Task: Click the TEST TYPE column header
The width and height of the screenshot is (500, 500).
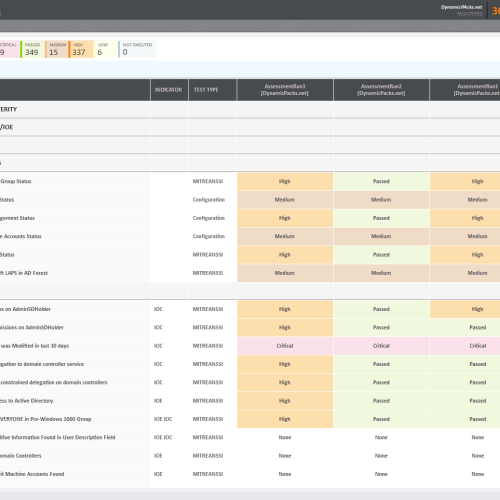Action: [213, 90]
